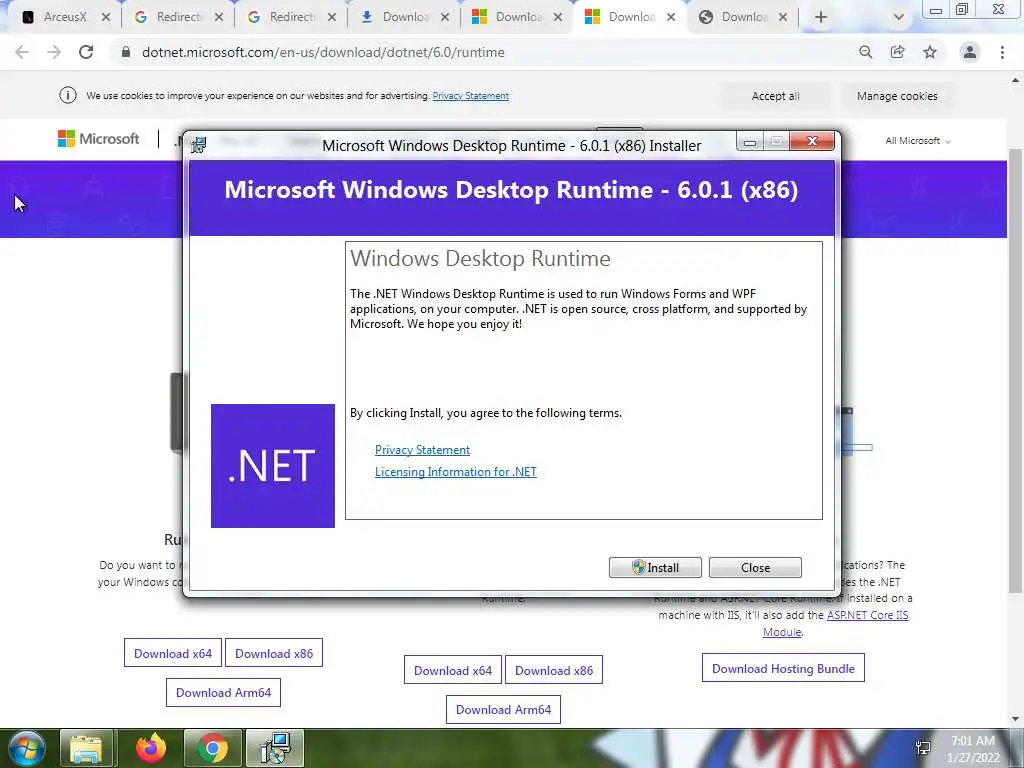This screenshot has width=1024, height=768.
Task: Click Download Arm64 in the left column
Action: click(223, 692)
